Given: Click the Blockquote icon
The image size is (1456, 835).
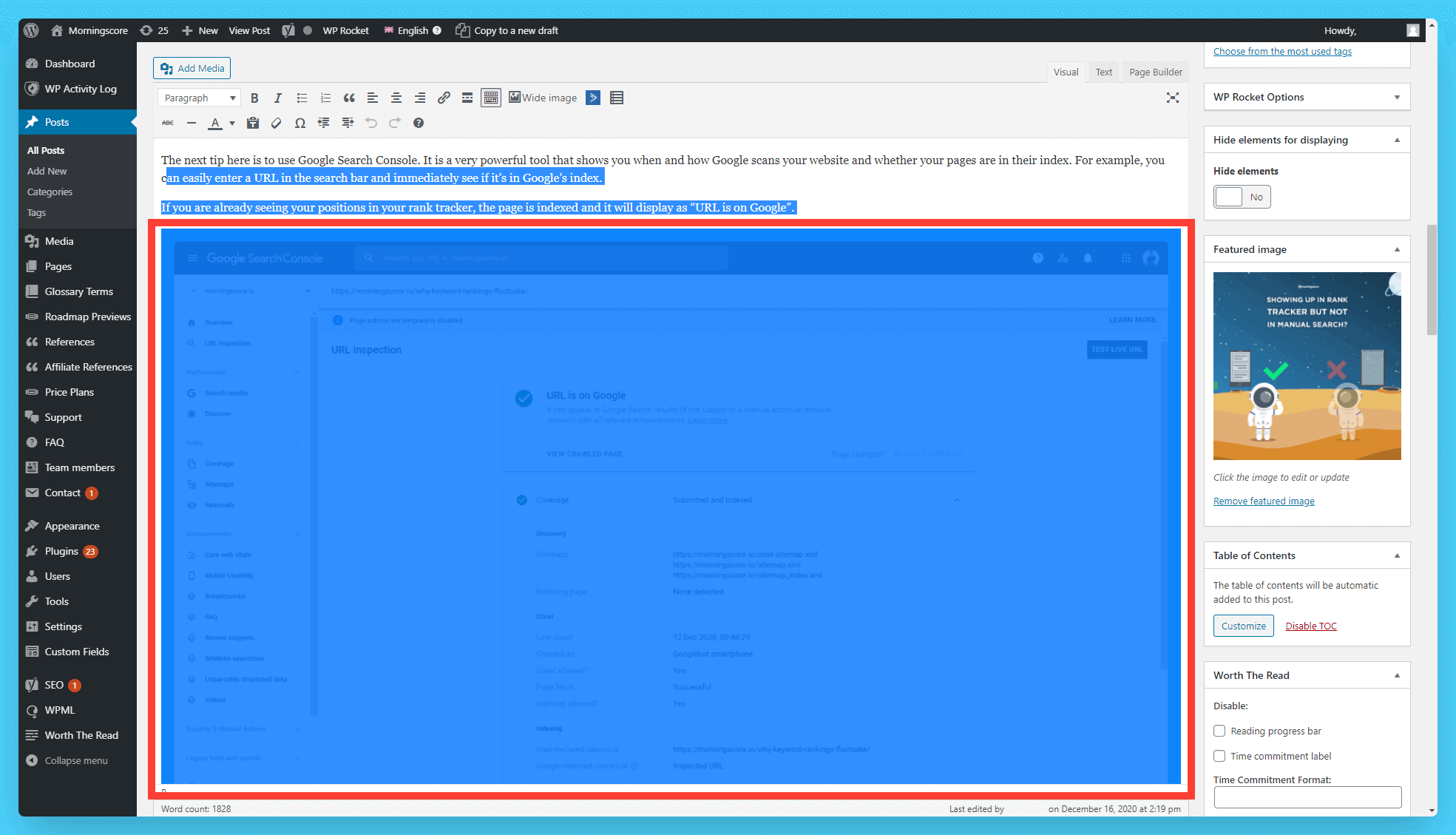Looking at the screenshot, I should point(347,97).
